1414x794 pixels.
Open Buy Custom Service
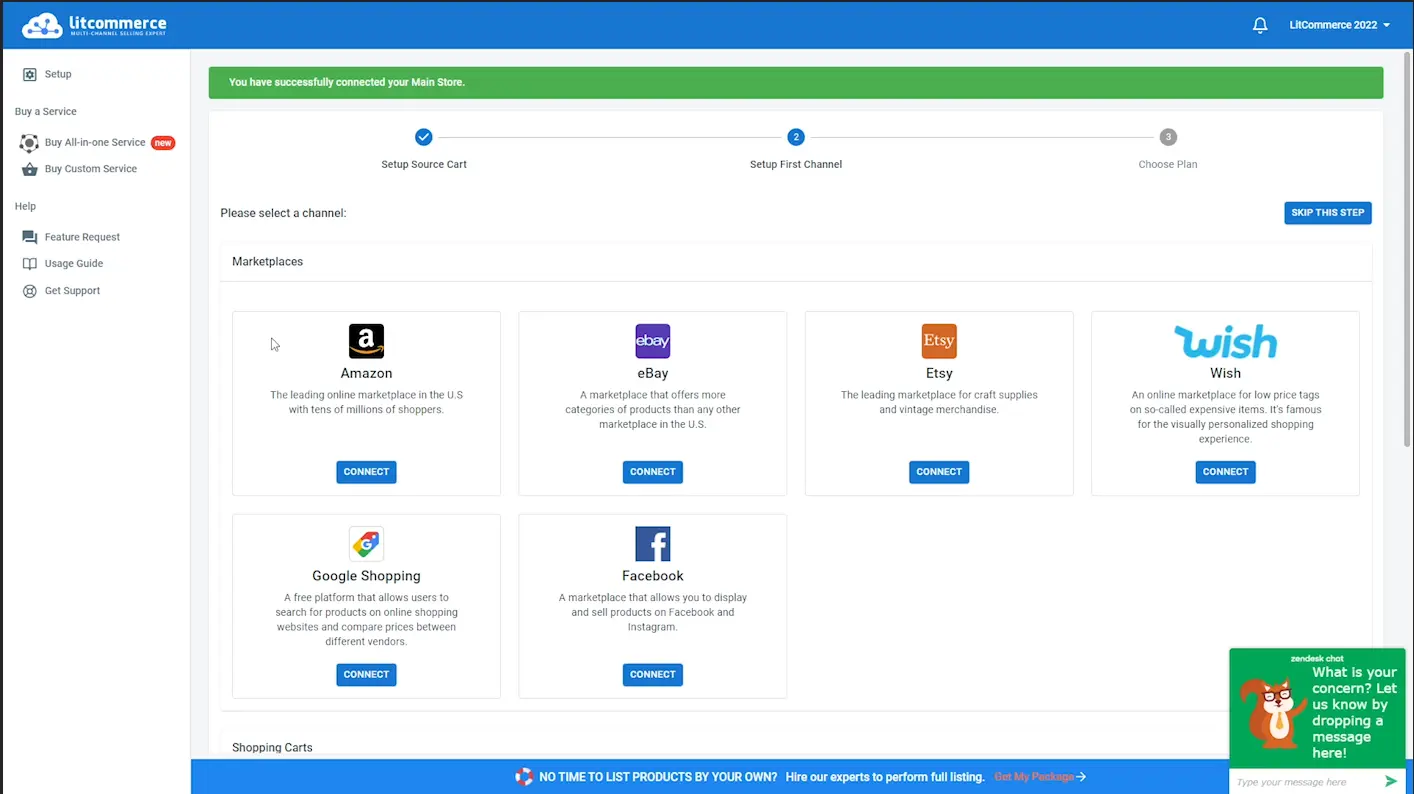(91, 169)
